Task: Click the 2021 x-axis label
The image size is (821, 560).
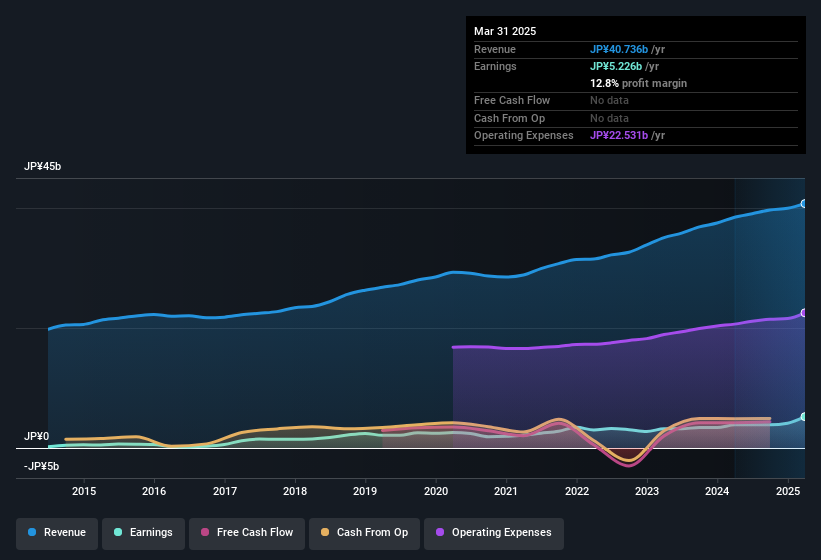Action: (506, 491)
